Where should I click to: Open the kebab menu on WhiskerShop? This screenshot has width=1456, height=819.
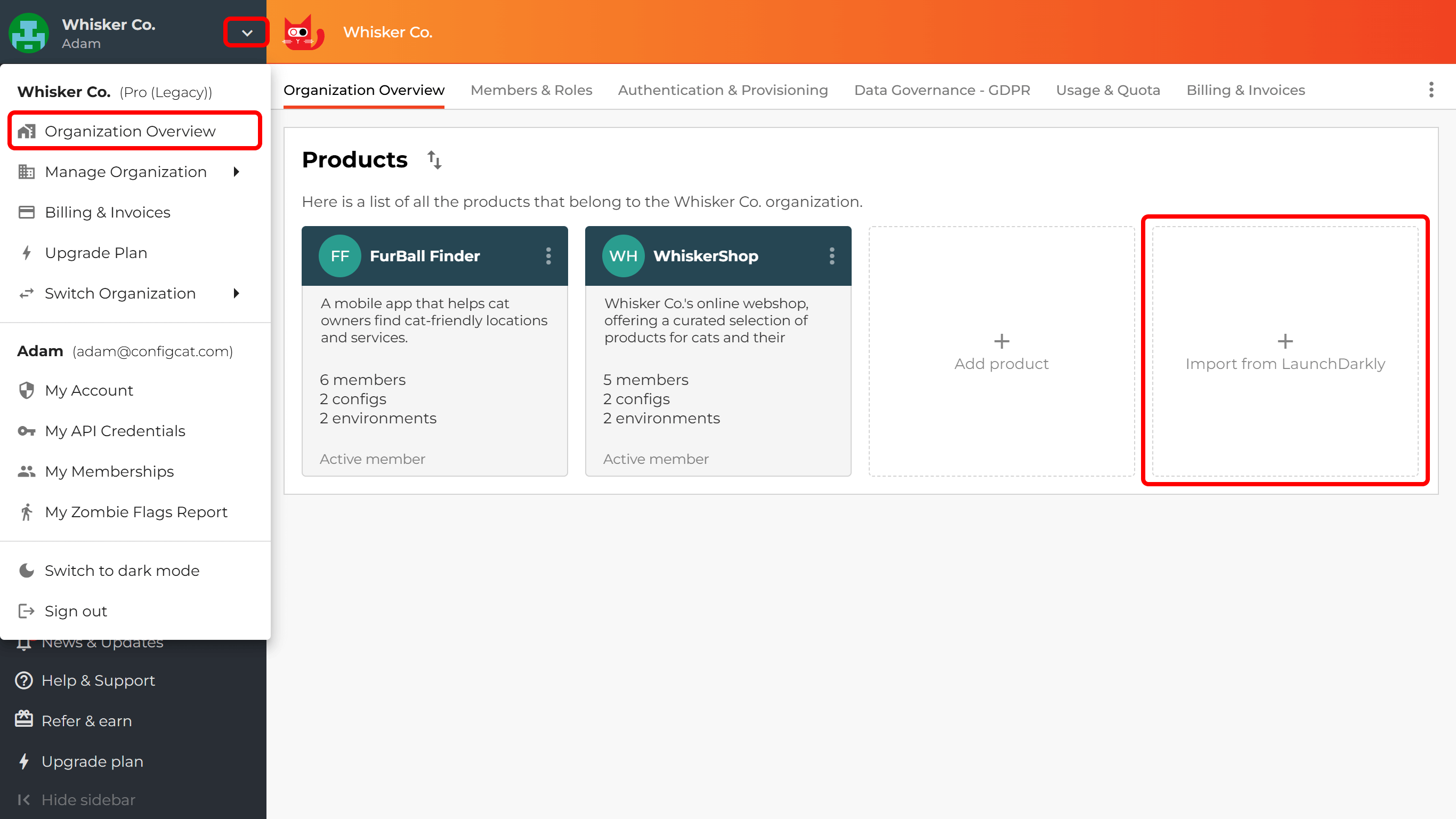click(831, 255)
